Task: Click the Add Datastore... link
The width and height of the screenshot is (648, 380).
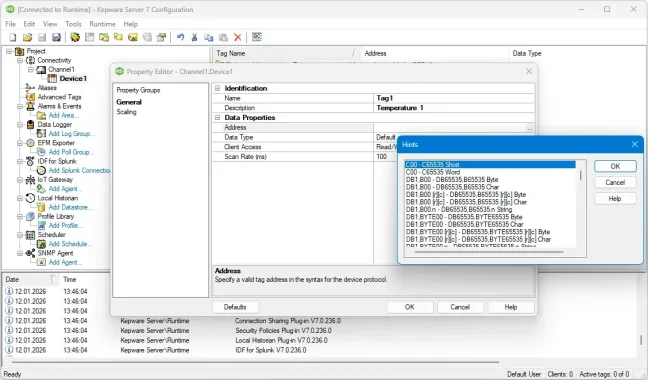Action: (71, 207)
